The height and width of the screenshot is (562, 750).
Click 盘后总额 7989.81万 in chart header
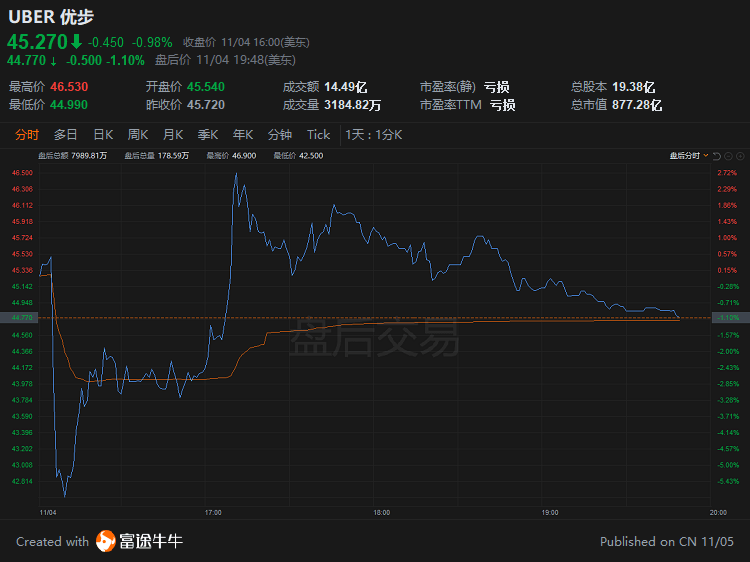click(72, 156)
